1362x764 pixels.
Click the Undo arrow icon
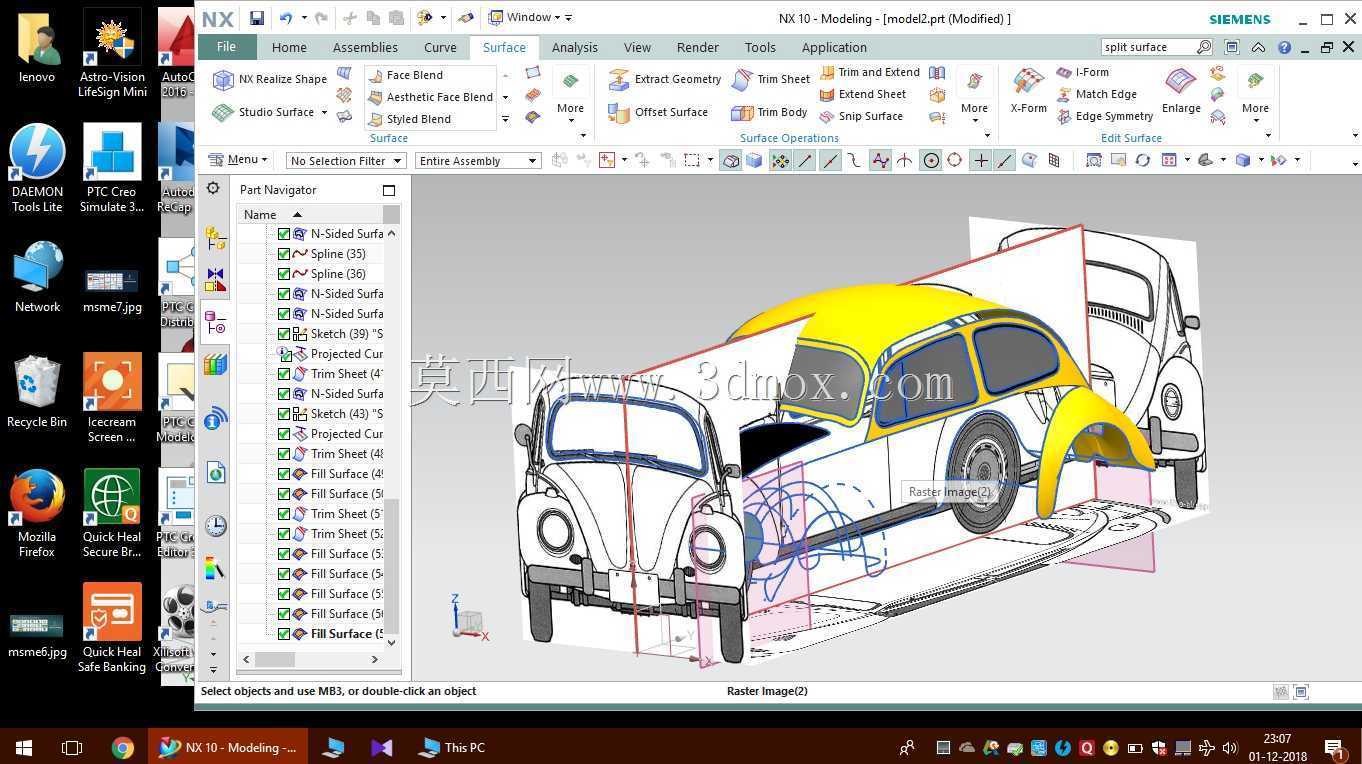click(286, 18)
